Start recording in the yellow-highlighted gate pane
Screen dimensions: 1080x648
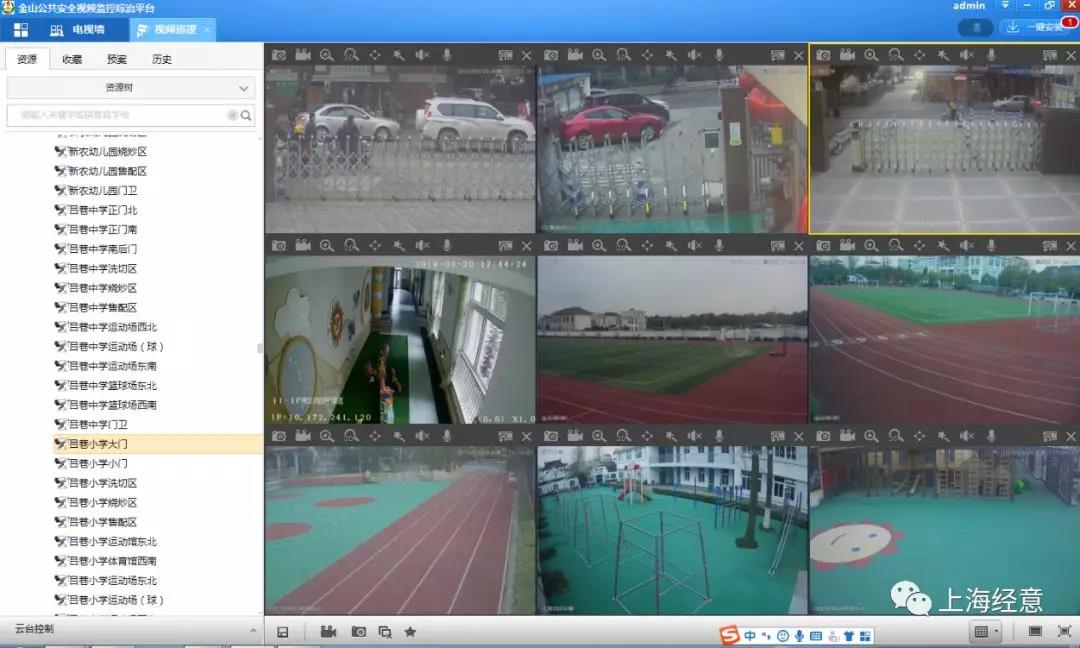coord(847,55)
